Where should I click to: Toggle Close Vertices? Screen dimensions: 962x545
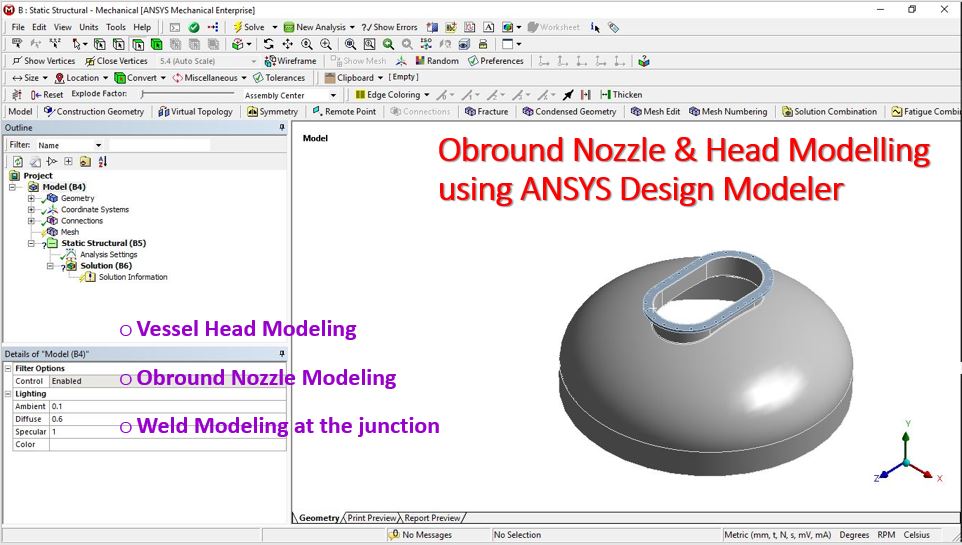pyautogui.click(x=117, y=61)
